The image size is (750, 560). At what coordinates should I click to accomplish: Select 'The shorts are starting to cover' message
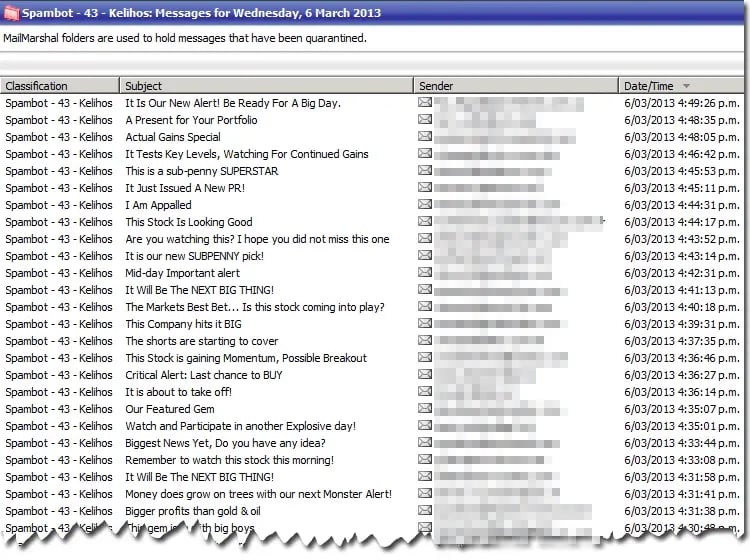[201, 341]
